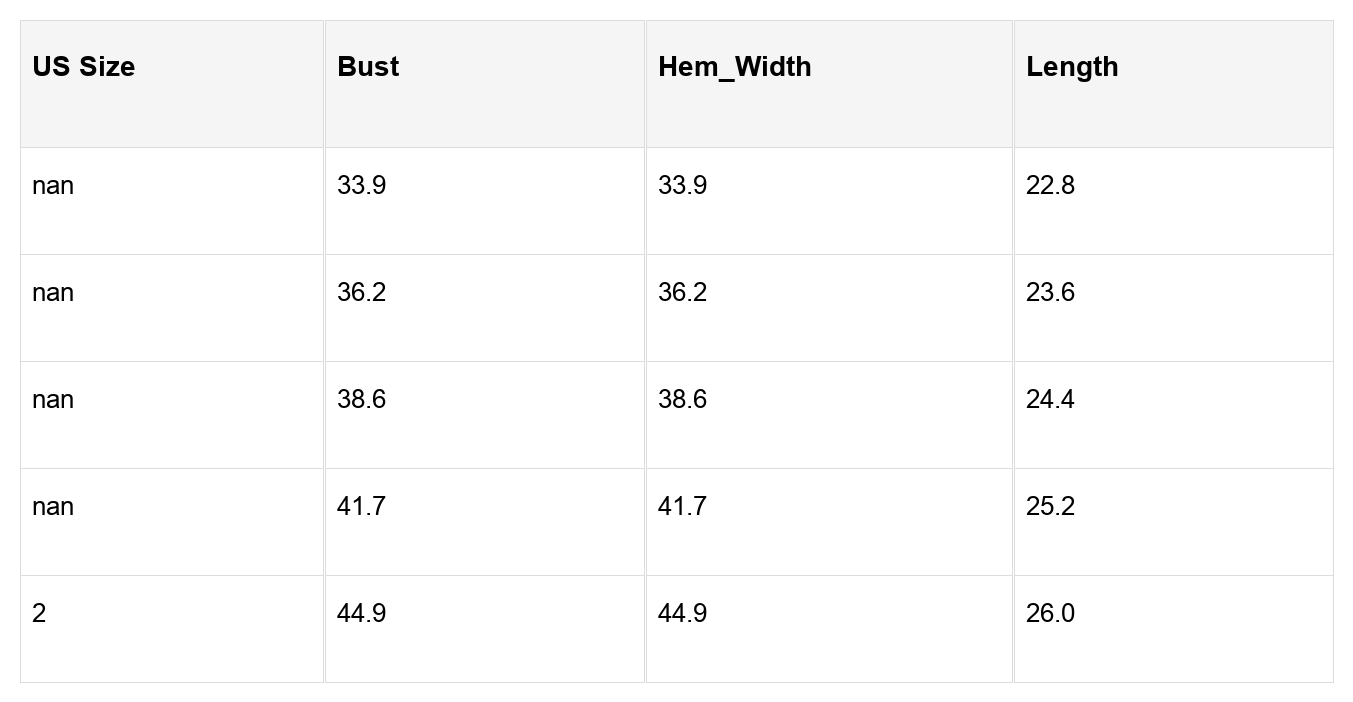Select Hem_Width cell showing 38.6
1353x702 pixels.
829,415
